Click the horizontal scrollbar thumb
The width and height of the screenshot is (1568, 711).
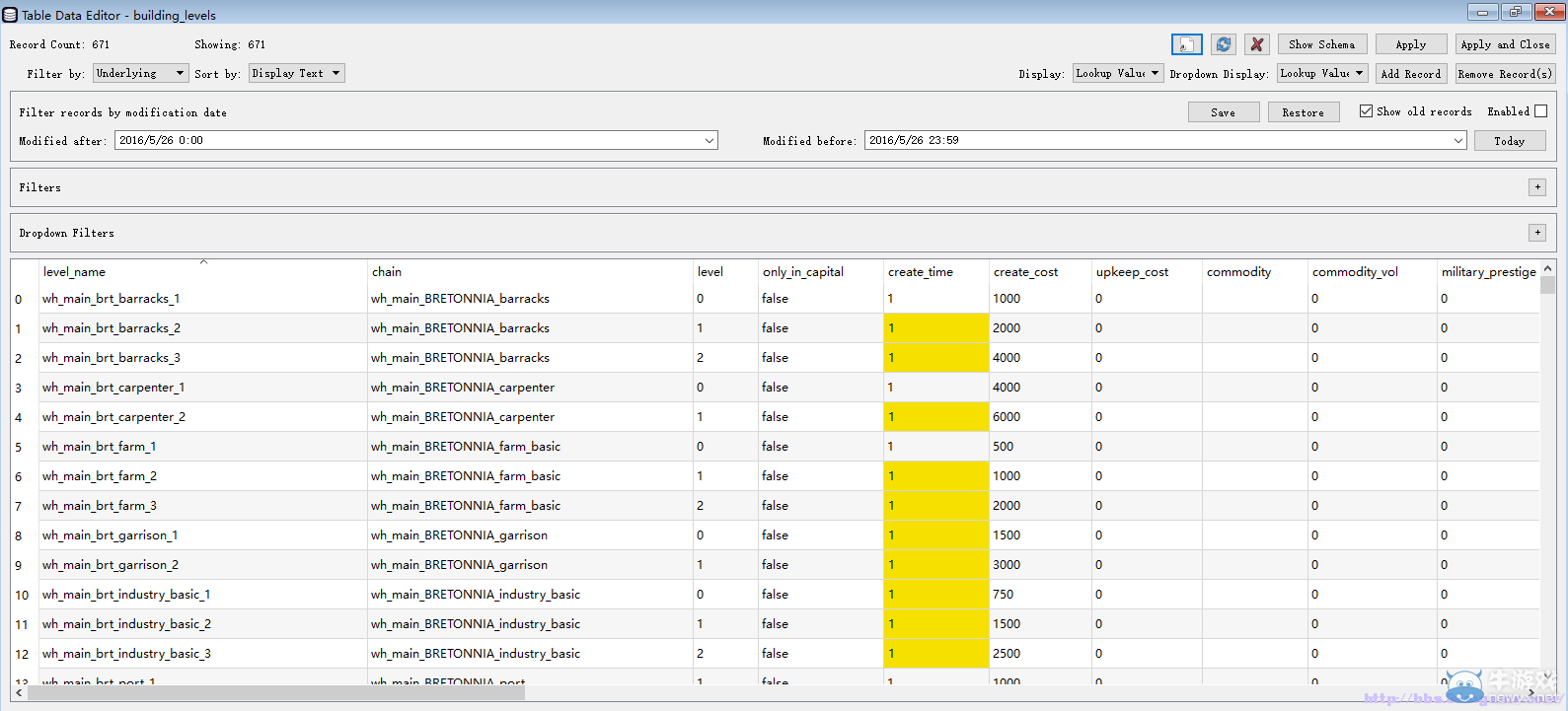tap(276, 693)
